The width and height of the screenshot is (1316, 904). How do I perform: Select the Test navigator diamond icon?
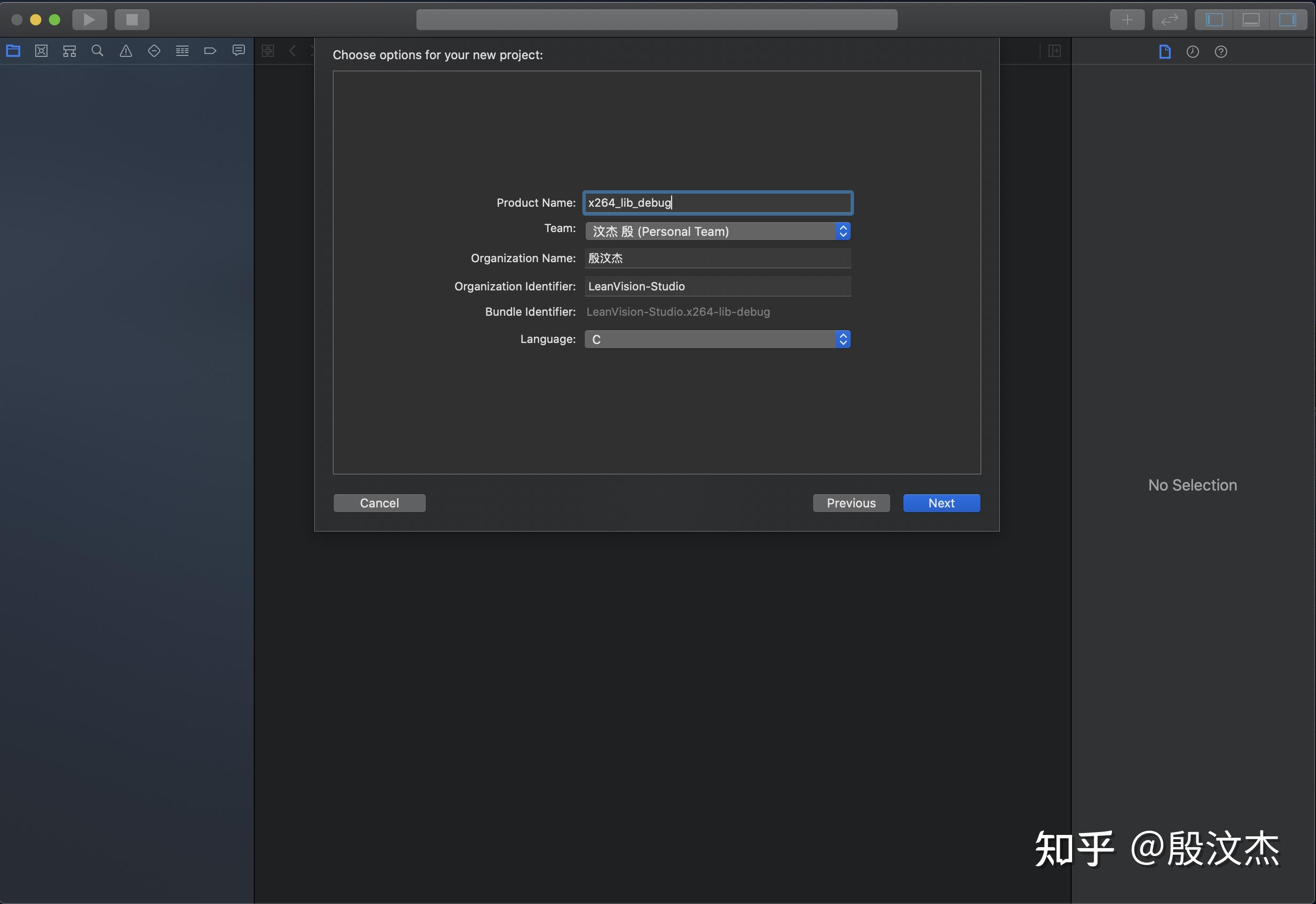(154, 50)
